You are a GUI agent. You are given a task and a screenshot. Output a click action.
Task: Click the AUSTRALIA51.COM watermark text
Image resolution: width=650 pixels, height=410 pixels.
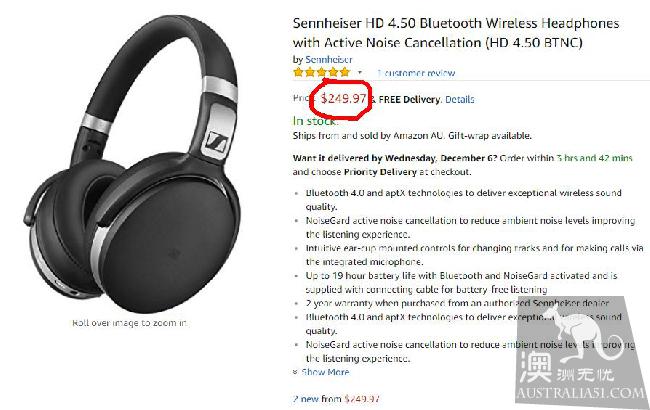580,392
